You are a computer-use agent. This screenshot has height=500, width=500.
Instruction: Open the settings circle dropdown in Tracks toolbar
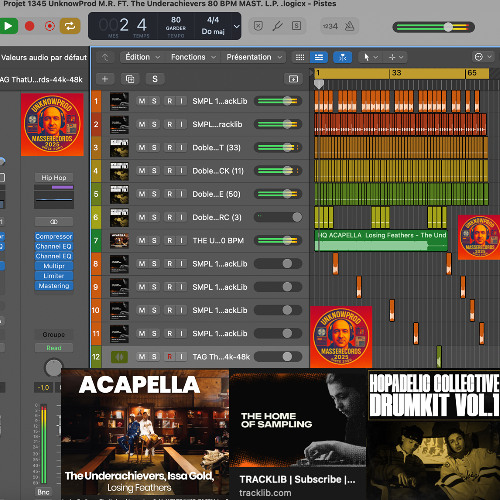pyautogui.click(x=483, y=57)
